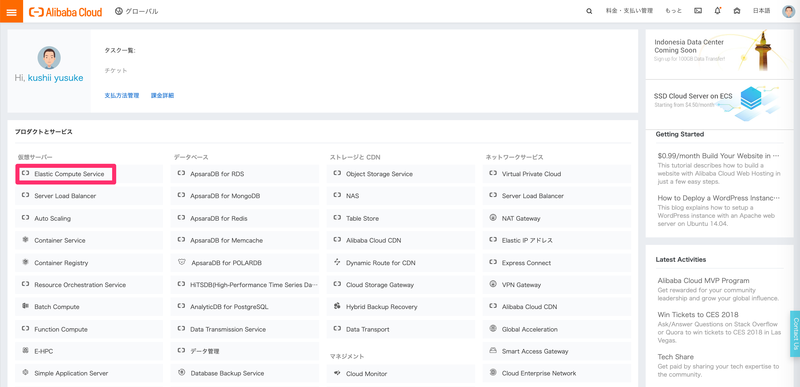The image size is (800, 387).
Task: Click the Simple Application Server icon
Action: coord(25,373)
